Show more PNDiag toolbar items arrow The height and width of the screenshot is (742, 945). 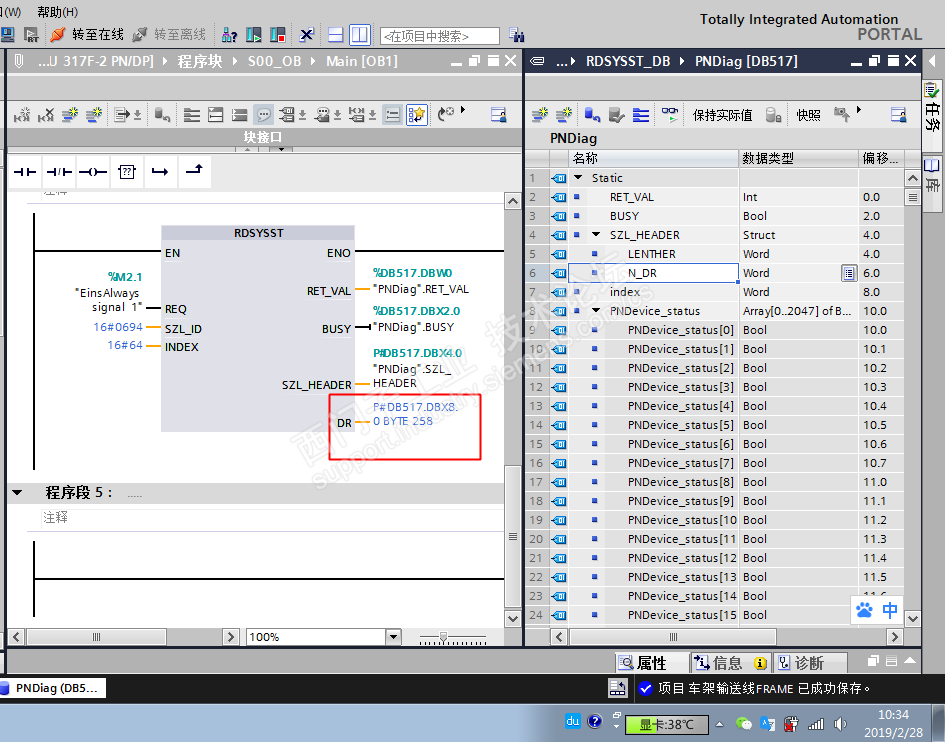tap(859, 110)
